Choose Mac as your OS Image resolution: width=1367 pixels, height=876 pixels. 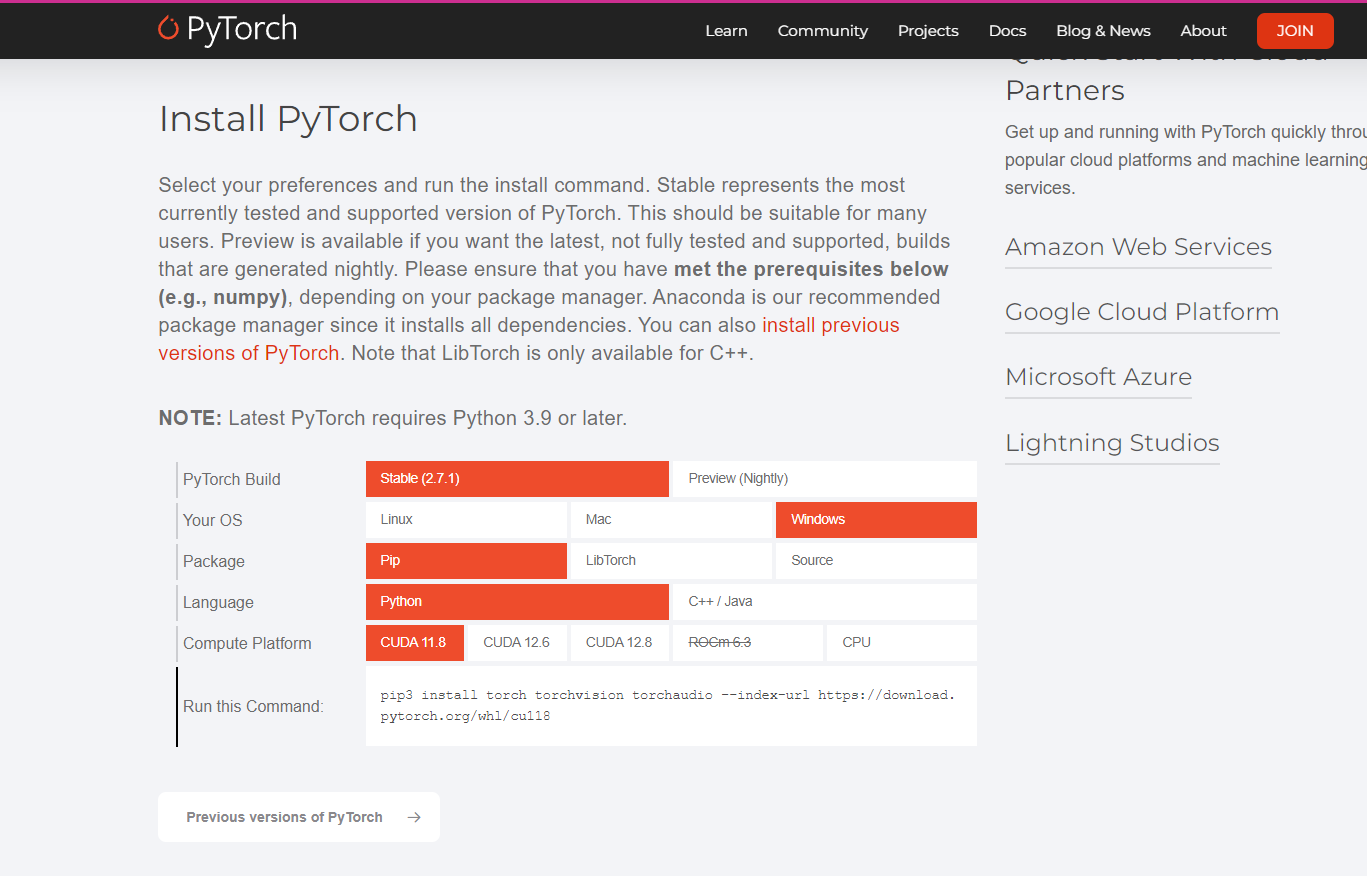click(671, 520)
